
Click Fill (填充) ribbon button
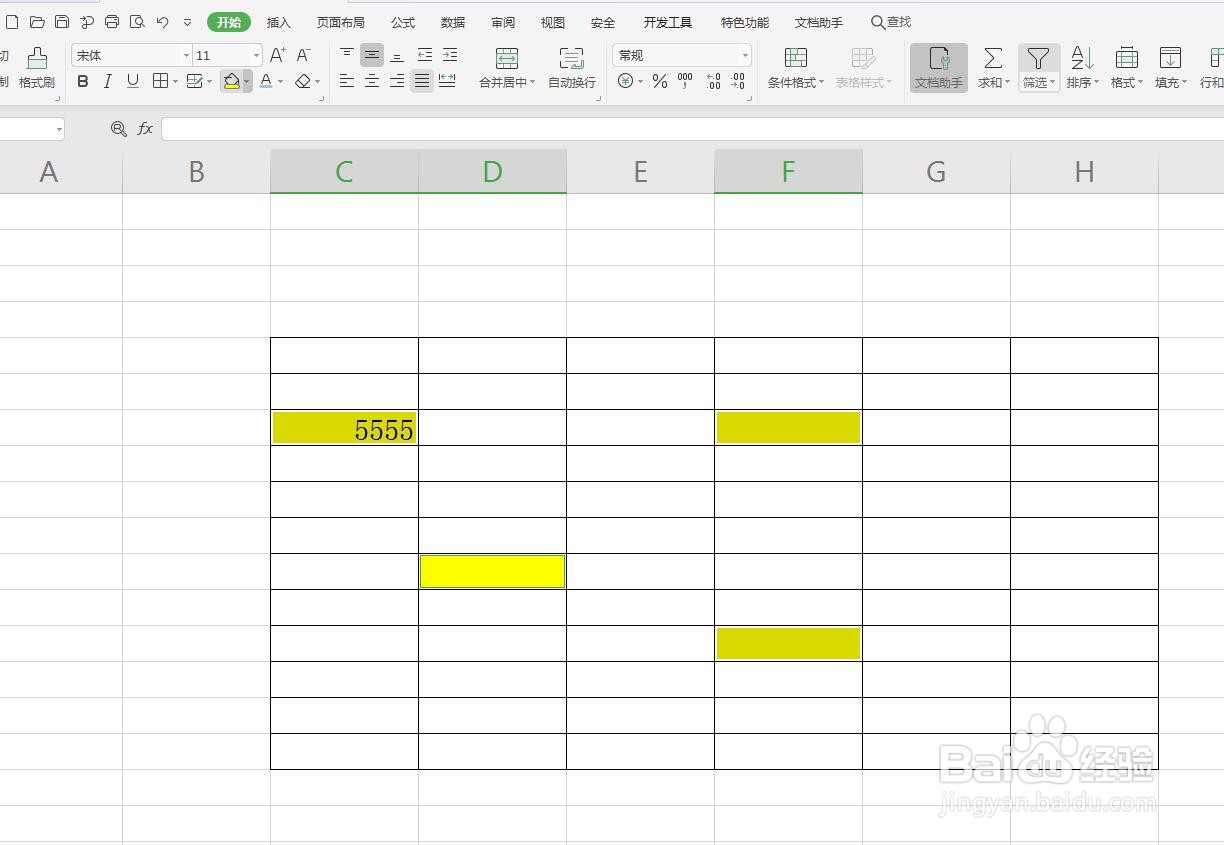pyautogui.click(x=1170, y=67)
